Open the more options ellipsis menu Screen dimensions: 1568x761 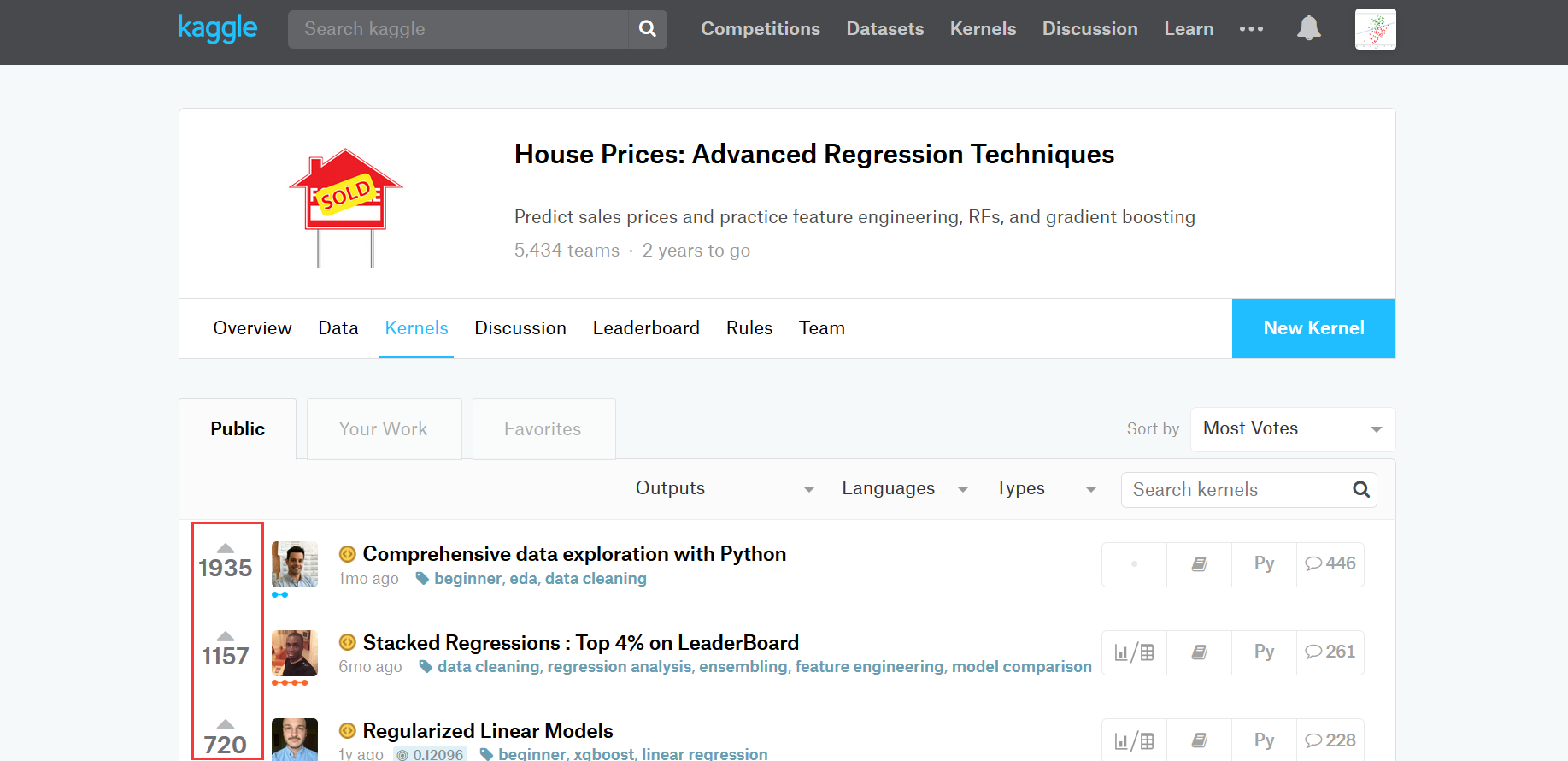(1251, 29)
